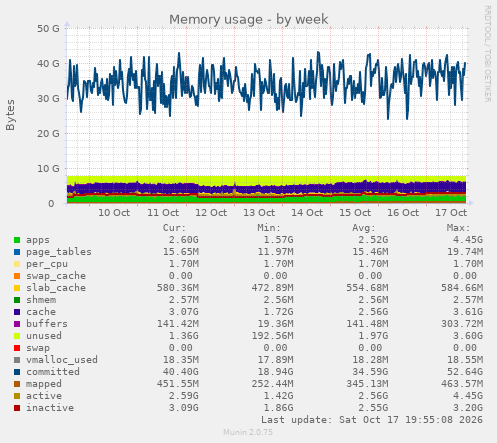Click the 'Min:' column header
The width and height of the screenshot is (497, 443).
click(x=269, y=228)
